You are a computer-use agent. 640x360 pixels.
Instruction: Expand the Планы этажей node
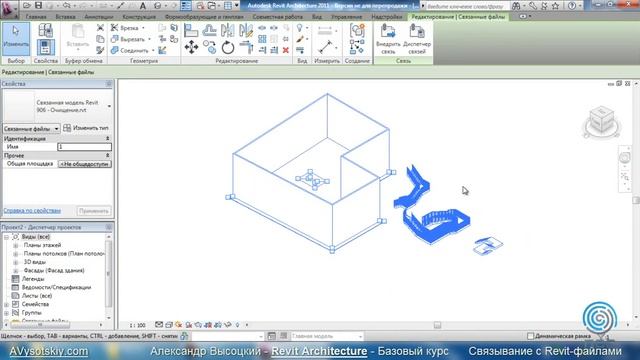[x=16, y=245]
